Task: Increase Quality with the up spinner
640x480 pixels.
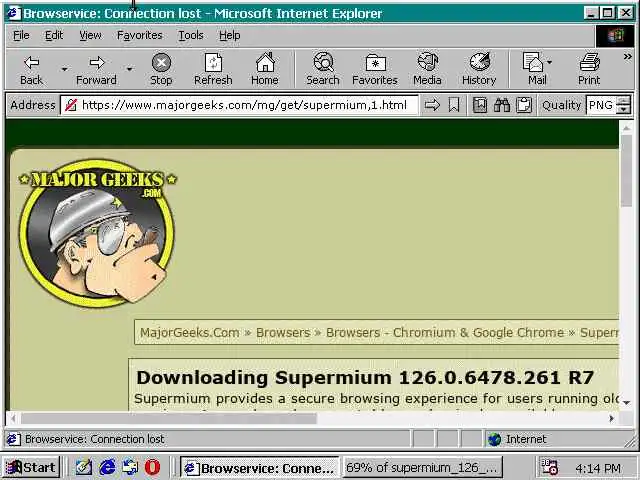Action: pyautogui.click(x=624, y=100)
